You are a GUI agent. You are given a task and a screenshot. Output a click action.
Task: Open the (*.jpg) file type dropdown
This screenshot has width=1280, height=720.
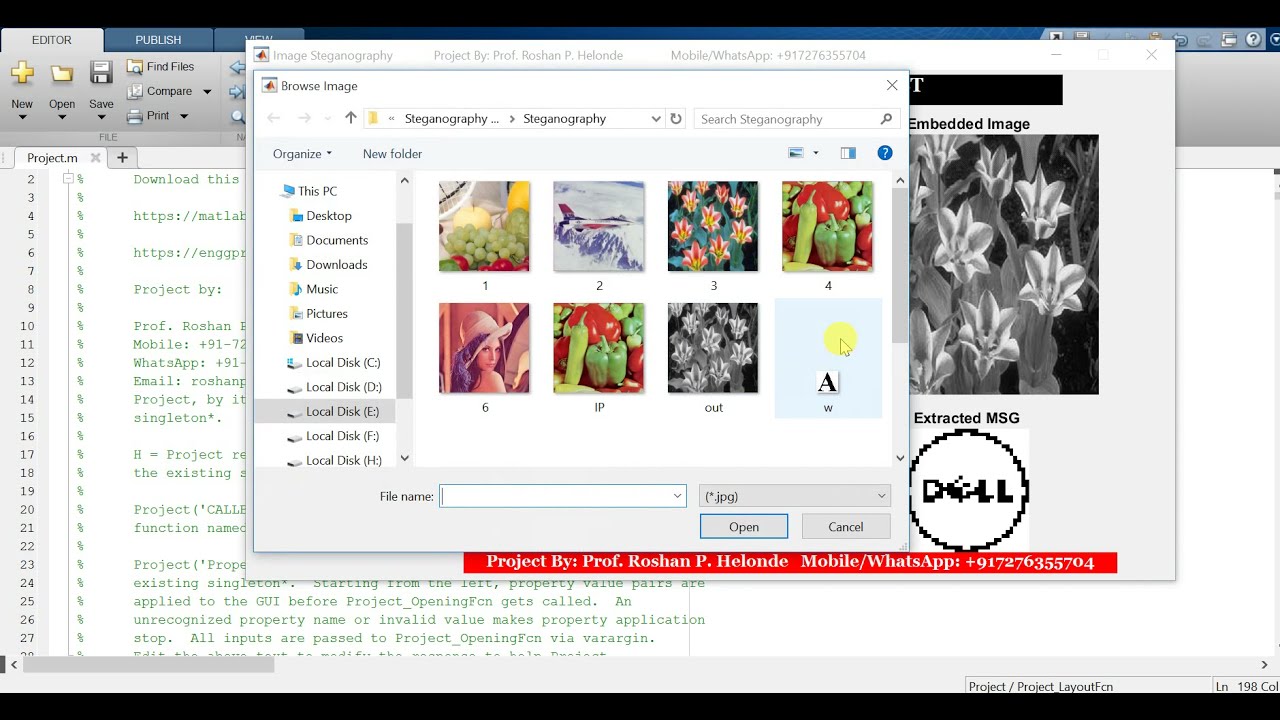click(795, 496)
